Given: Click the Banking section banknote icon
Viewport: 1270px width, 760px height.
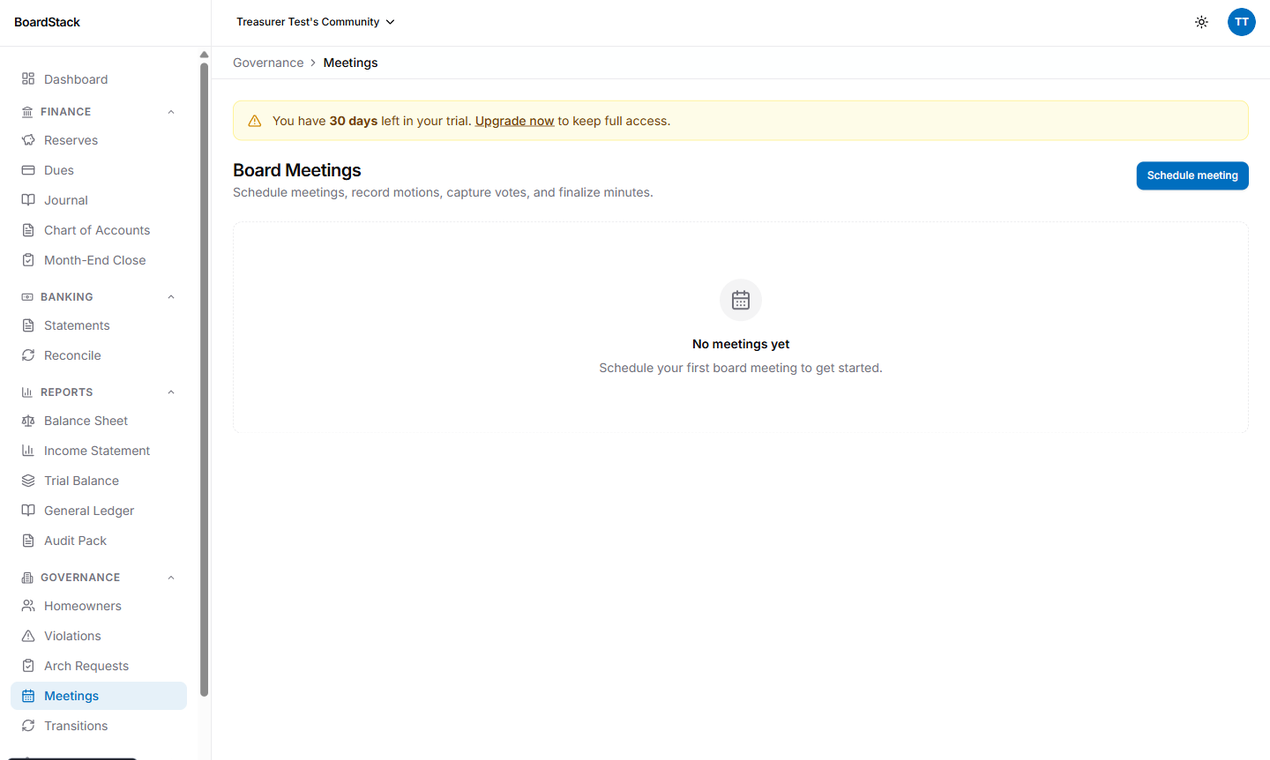Looking at the screenshot, I should coord(27,297).
